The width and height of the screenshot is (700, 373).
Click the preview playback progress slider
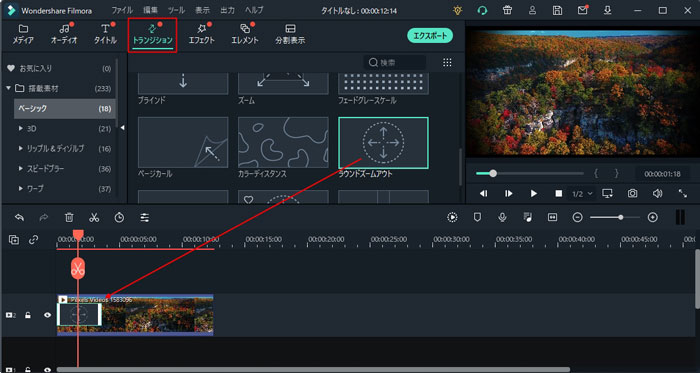pos(529,173)
